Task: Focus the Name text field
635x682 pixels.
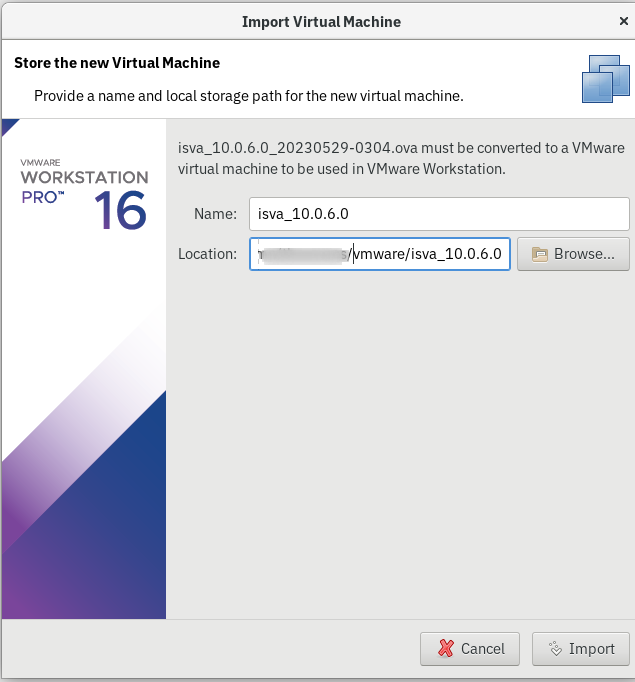Action: [x=439, y=213]
